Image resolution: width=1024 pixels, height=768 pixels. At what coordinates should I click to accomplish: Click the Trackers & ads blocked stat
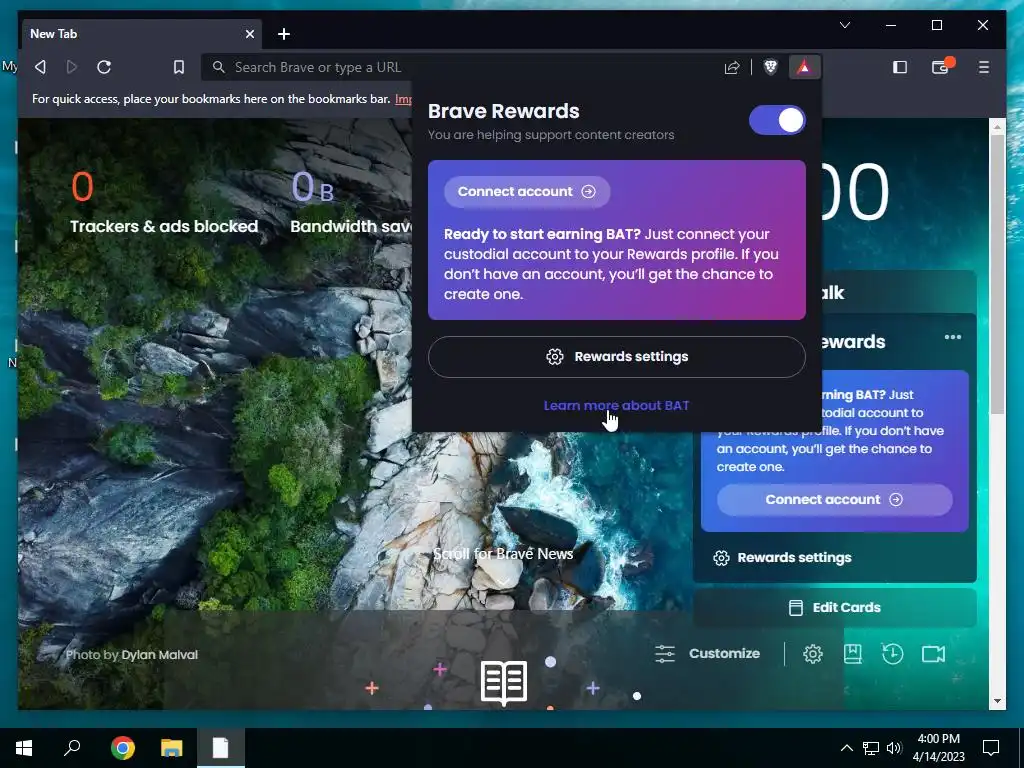click(x=163, y=202)
